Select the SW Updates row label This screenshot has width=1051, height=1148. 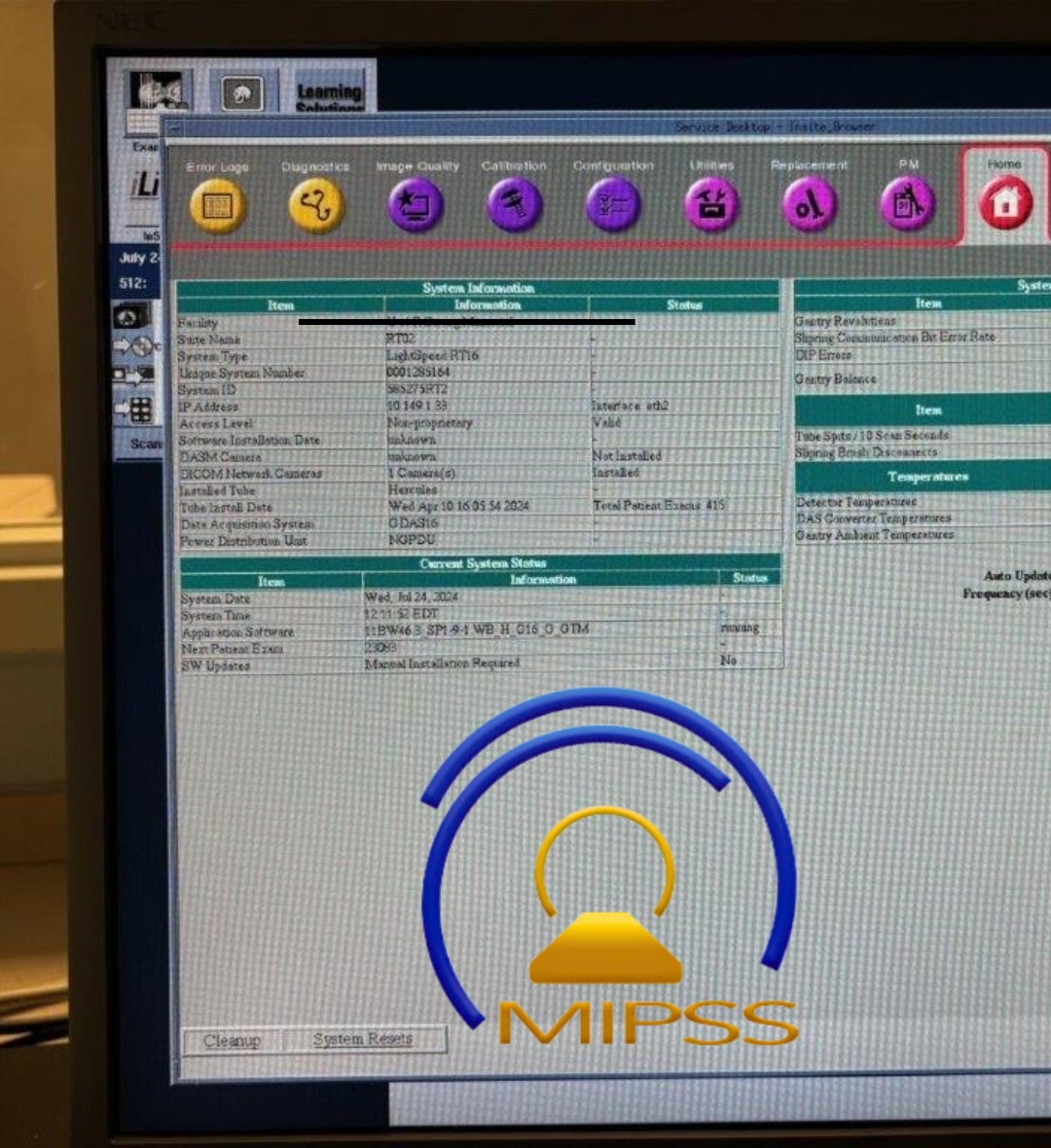216,665
